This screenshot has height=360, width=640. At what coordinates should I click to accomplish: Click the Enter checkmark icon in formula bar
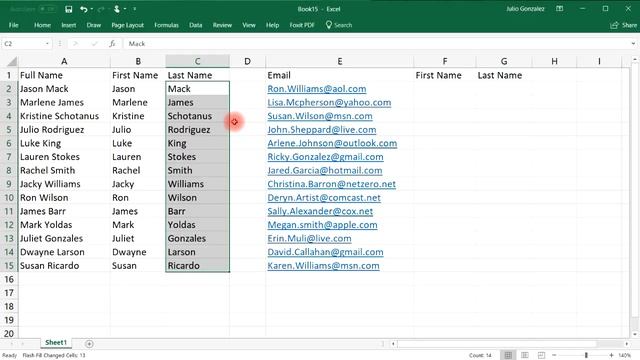(x=94, y=44)
